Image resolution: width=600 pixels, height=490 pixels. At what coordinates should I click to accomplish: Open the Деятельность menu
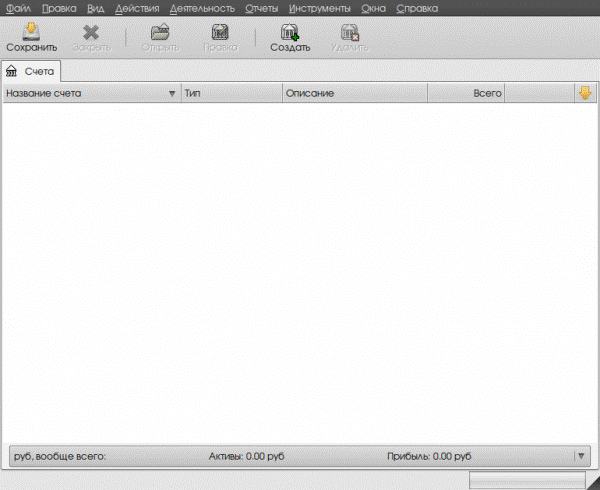point(202,8)
